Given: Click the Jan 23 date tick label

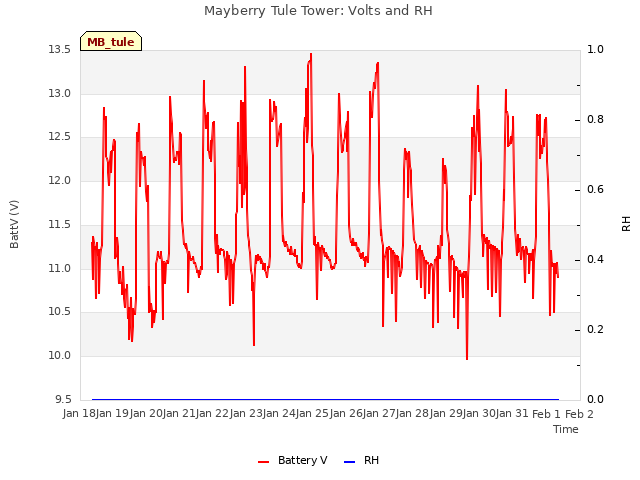Looking at the screenshot, I should (x=246, y=413).
